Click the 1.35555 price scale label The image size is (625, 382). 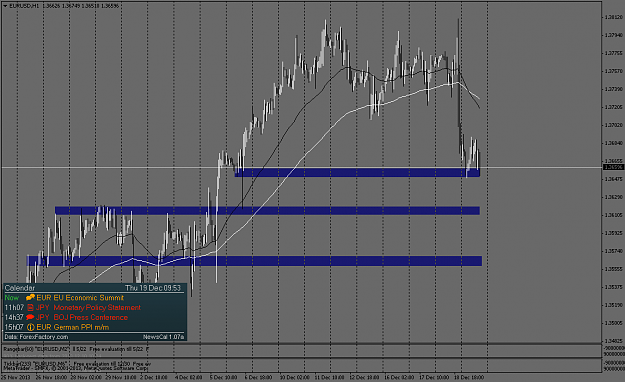coord(613,269)
